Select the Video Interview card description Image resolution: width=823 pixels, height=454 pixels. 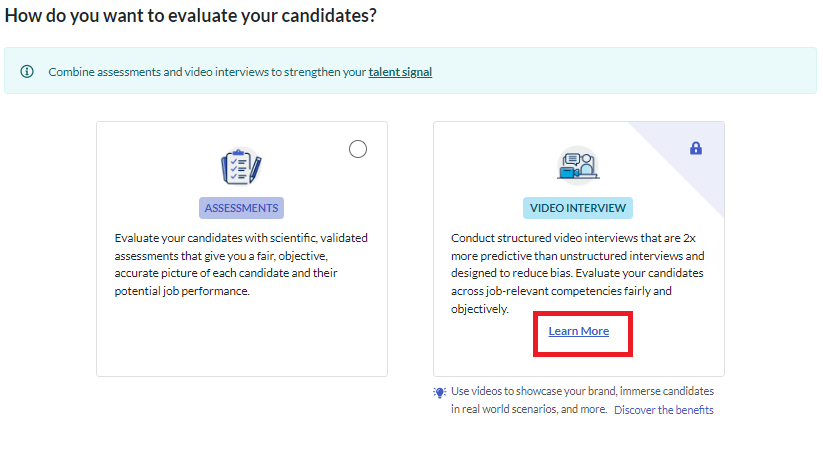point(578,273)
